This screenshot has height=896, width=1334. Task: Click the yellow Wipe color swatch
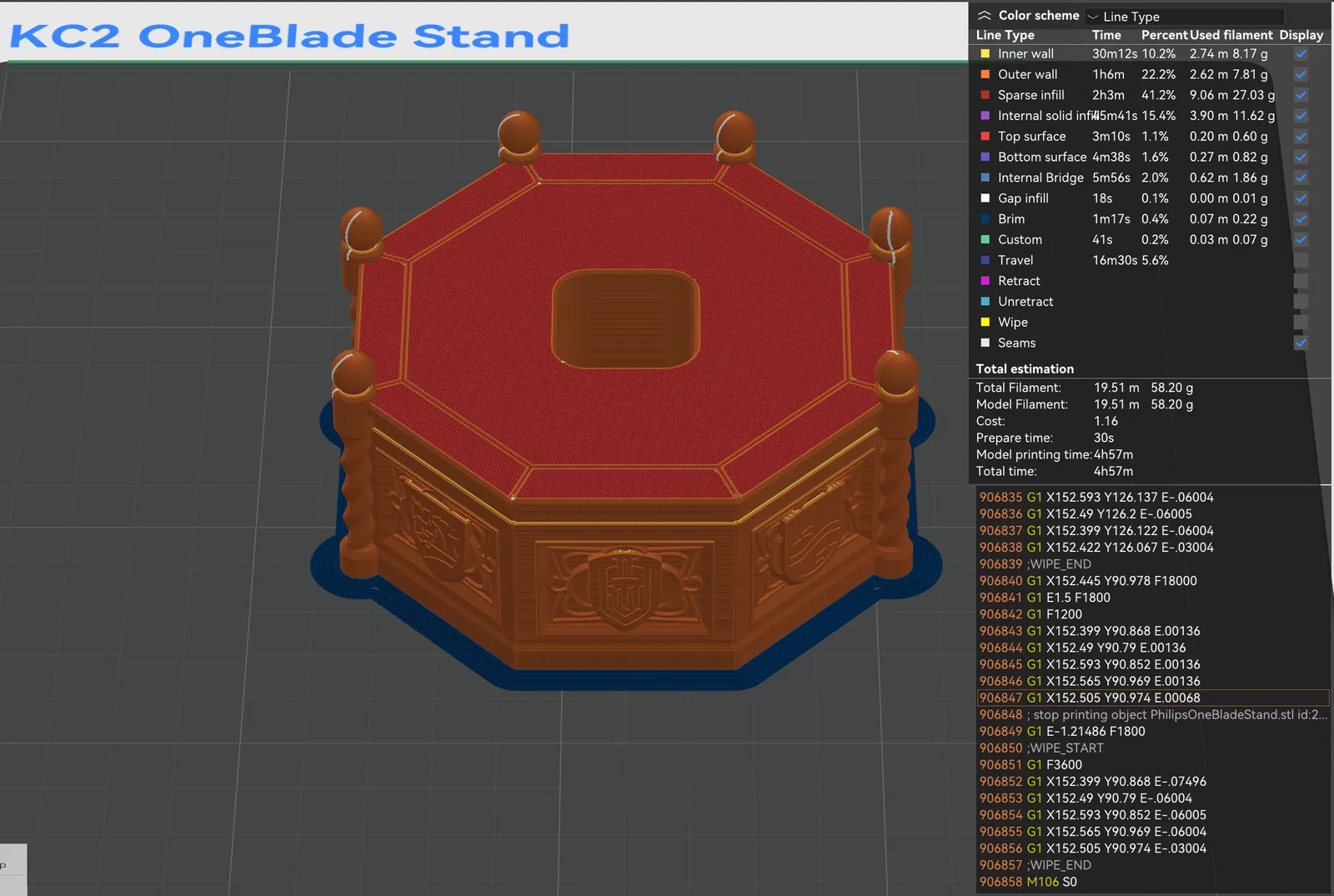(x=985, y=323)
